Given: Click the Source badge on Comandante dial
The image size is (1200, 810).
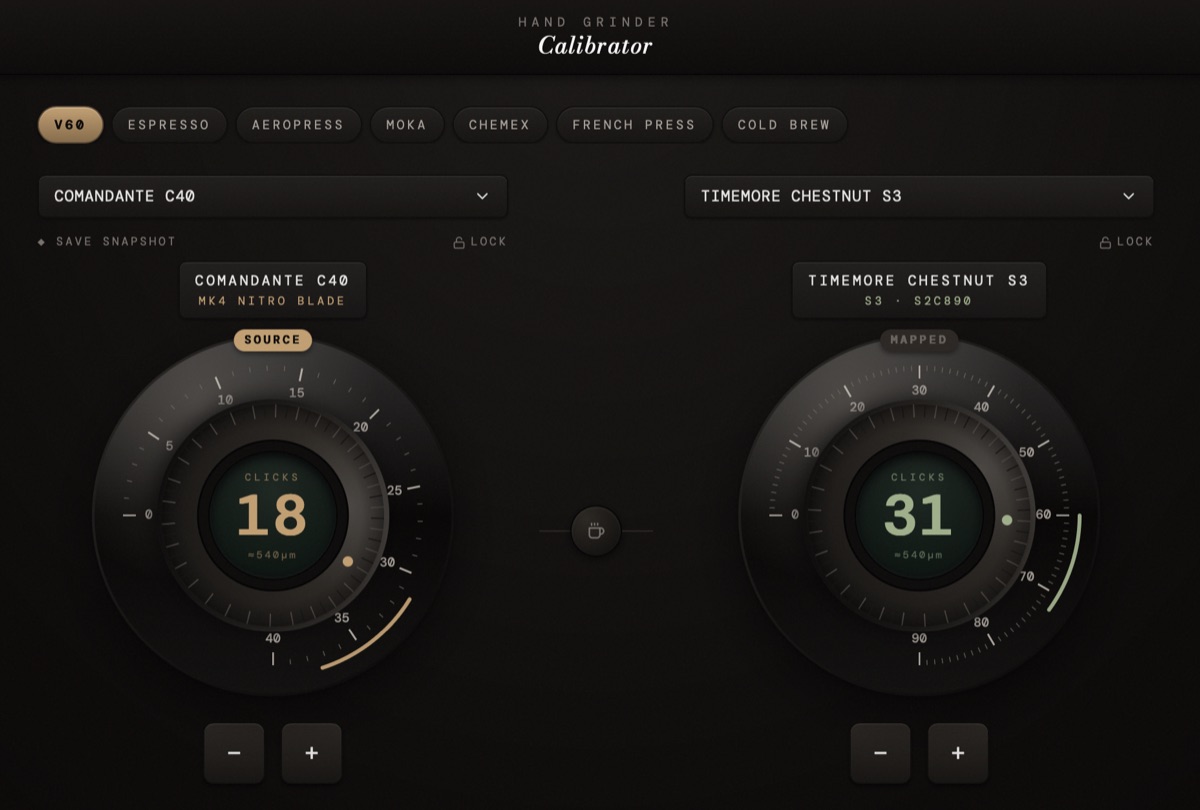Looking at the screenshot, I should pyautogui.click(x=273, y=340).
